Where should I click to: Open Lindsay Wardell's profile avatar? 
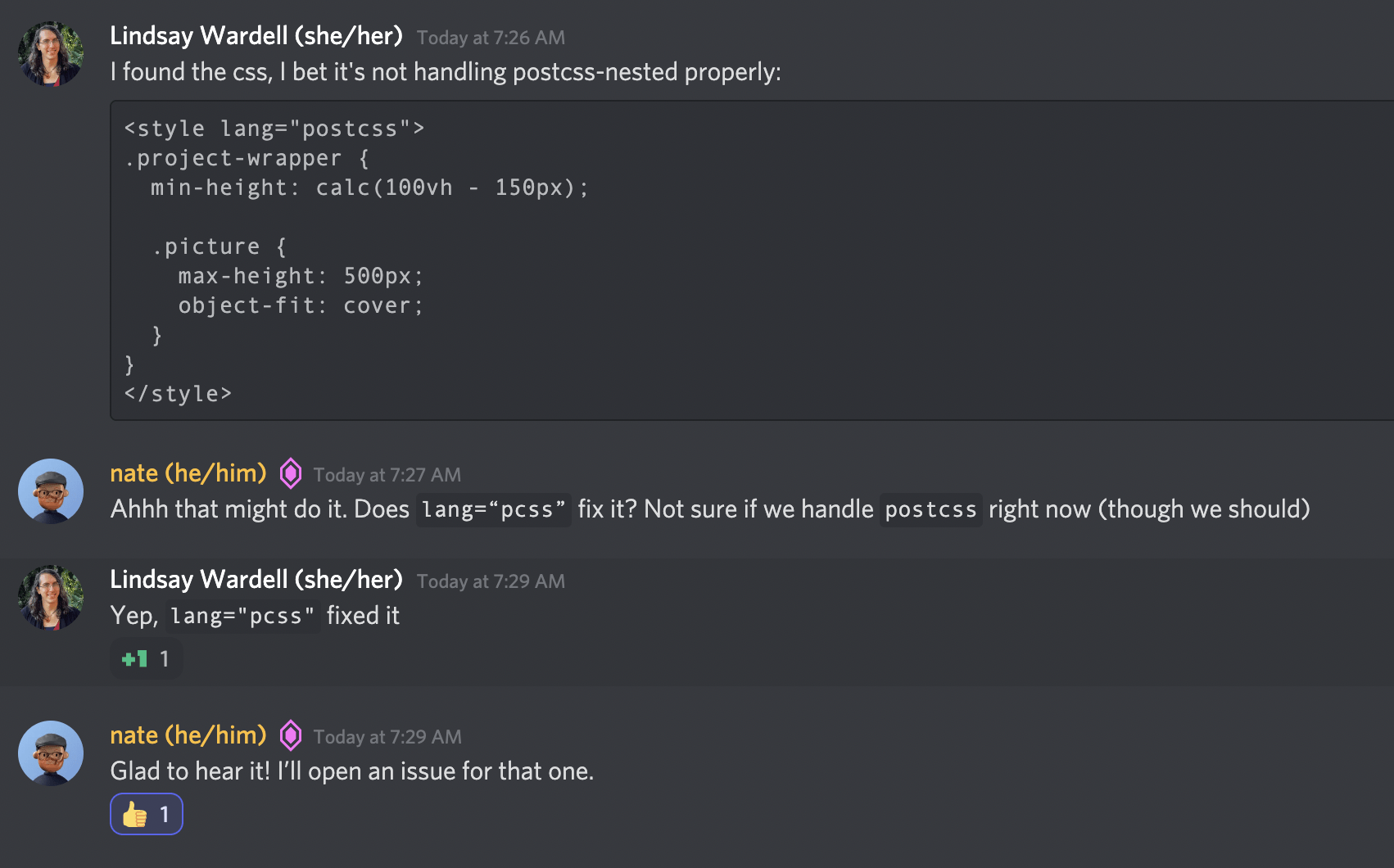tap(51, 52)
